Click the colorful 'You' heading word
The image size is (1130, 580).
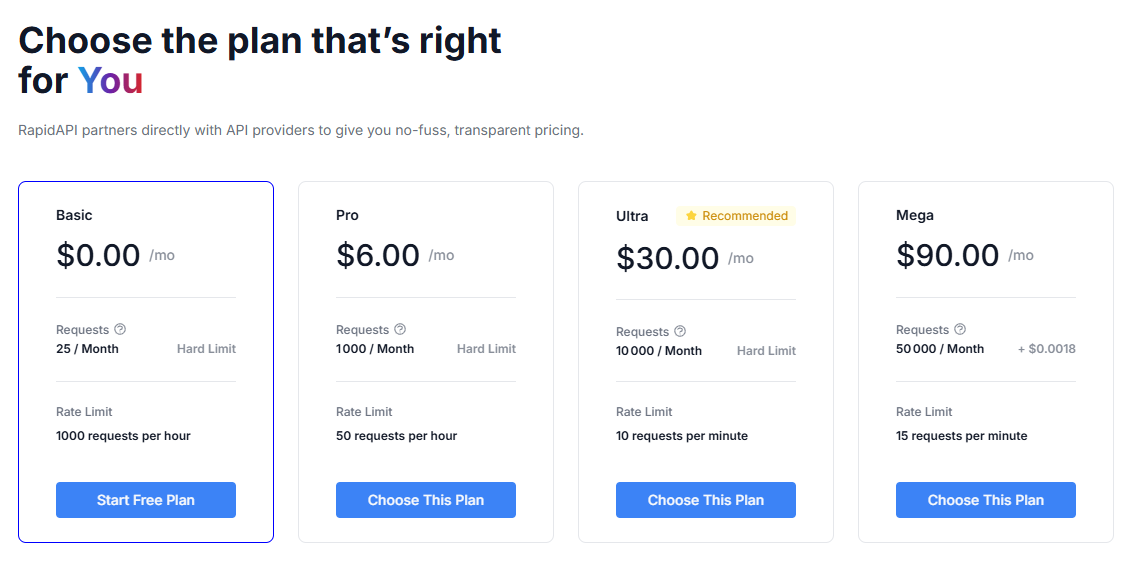coord(110,81)
